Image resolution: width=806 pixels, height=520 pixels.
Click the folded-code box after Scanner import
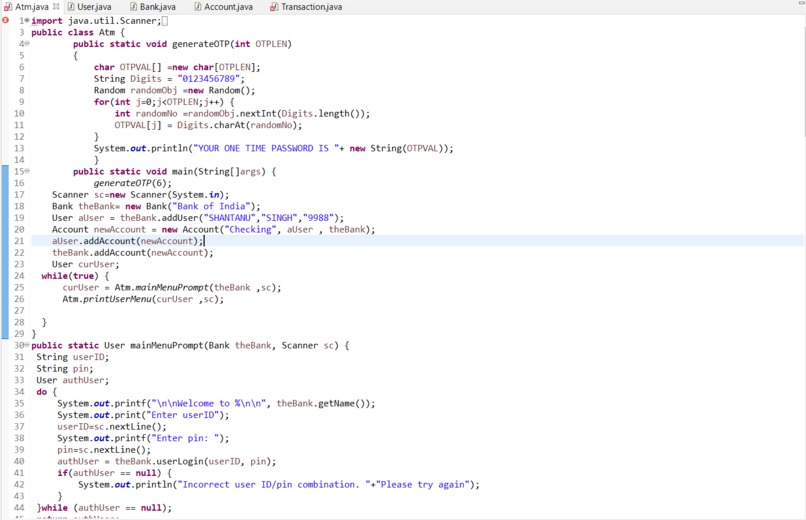pos(164,21)
